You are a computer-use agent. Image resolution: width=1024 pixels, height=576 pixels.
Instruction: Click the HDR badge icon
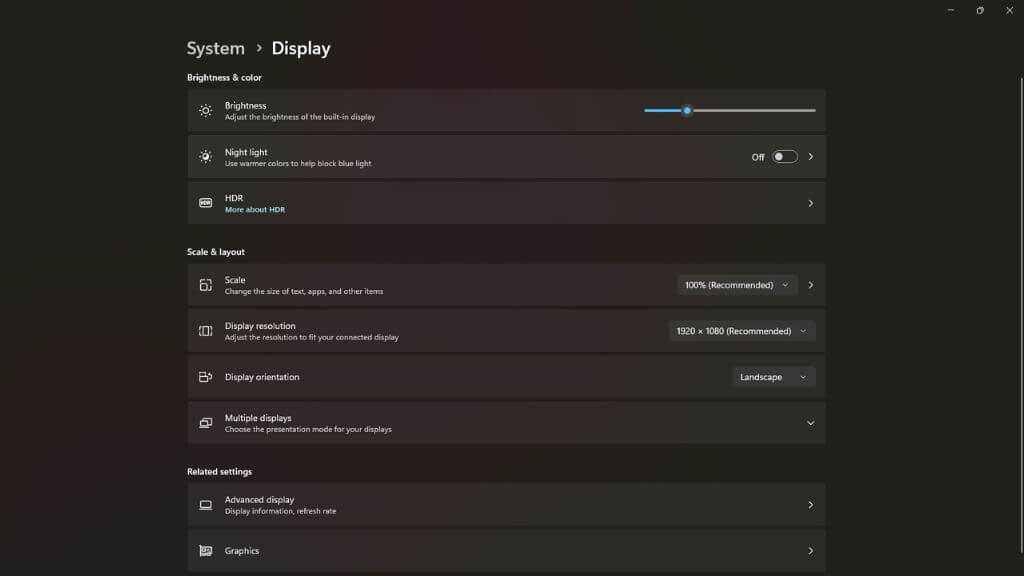(x=205, y=203)
